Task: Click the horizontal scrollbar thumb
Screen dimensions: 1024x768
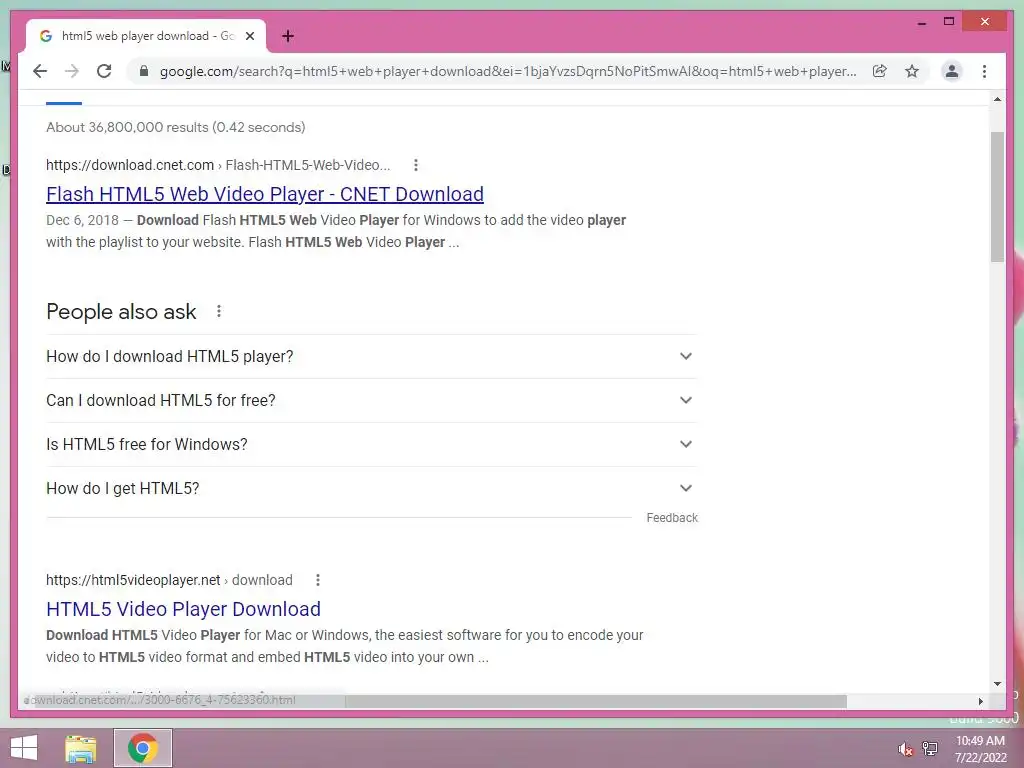Action: click(596, 701)
